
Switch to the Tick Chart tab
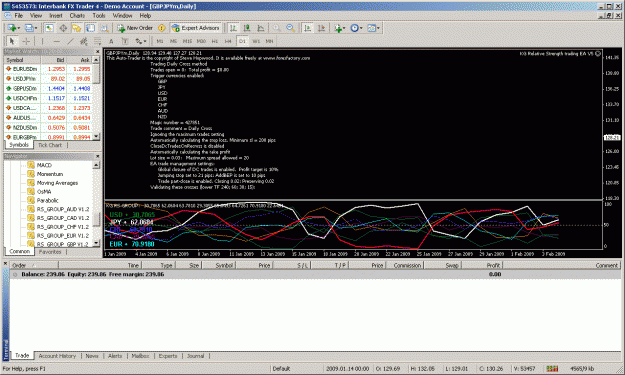(50, 145)
